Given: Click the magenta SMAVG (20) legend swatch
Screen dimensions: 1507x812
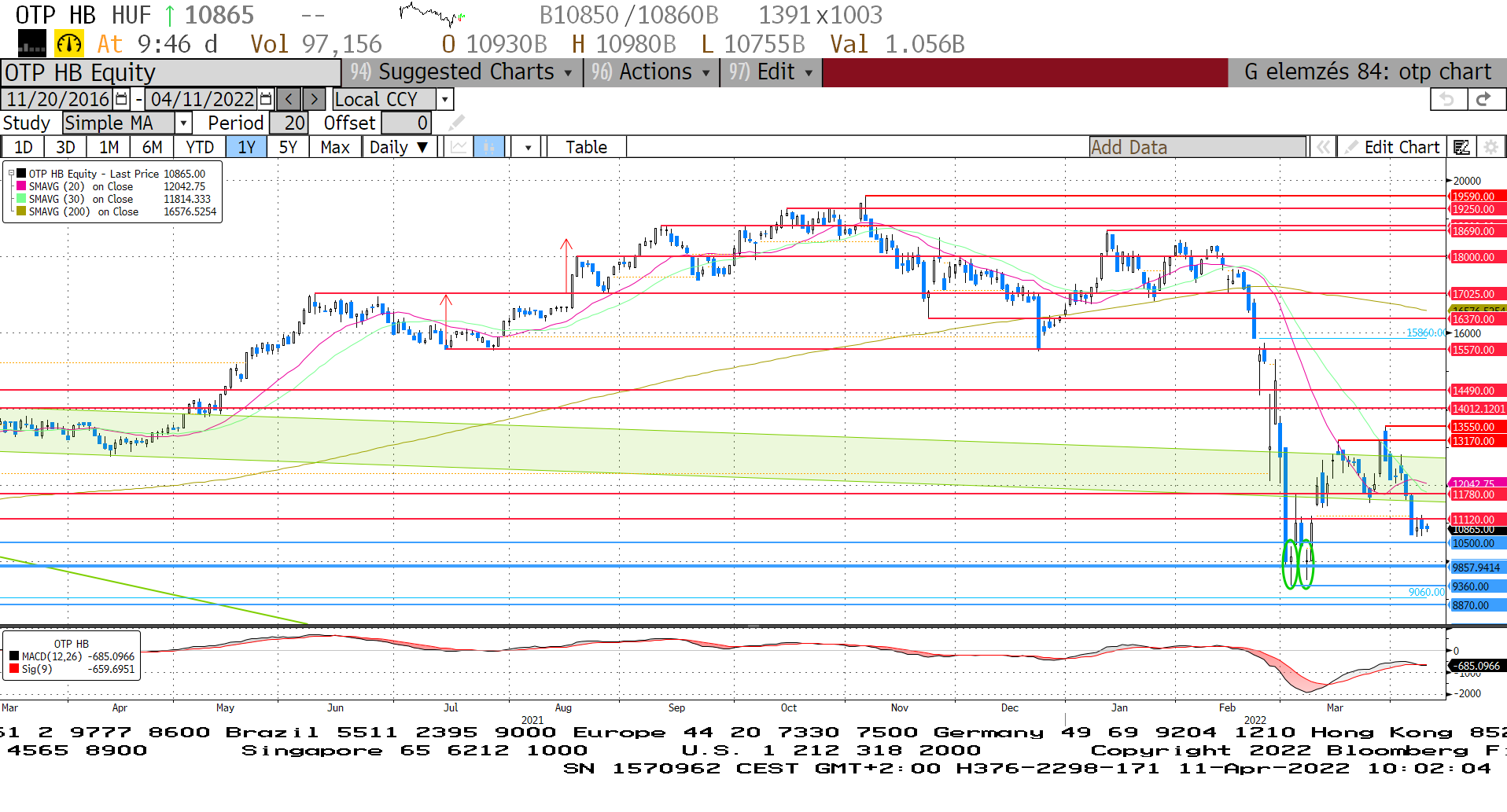Looking at the screenshot, I should coord(21,186).
